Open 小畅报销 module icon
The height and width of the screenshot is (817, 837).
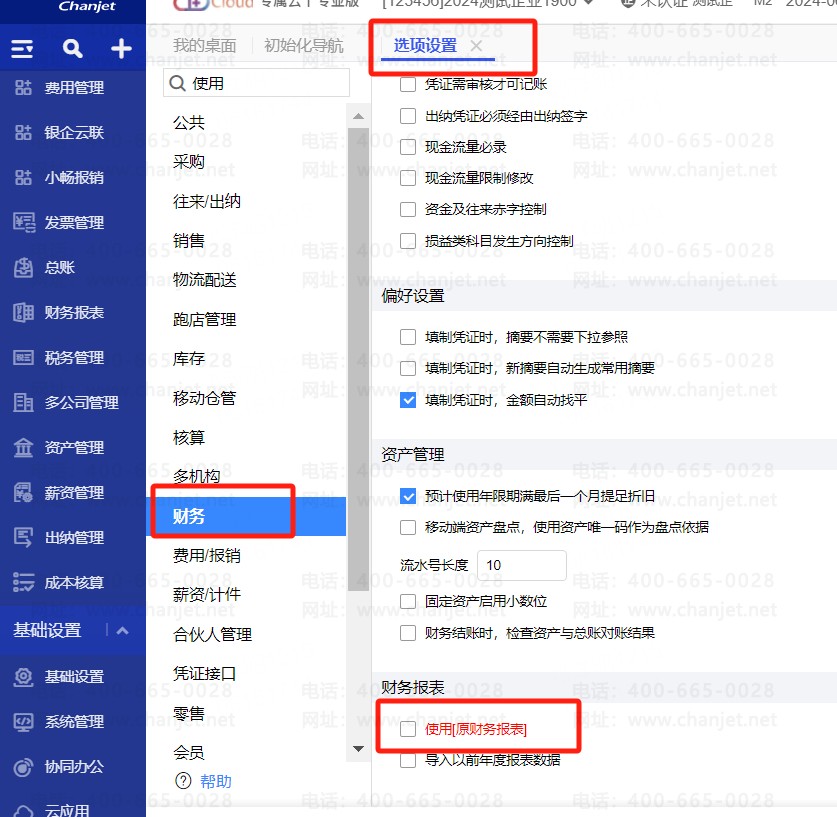point(23,177)
